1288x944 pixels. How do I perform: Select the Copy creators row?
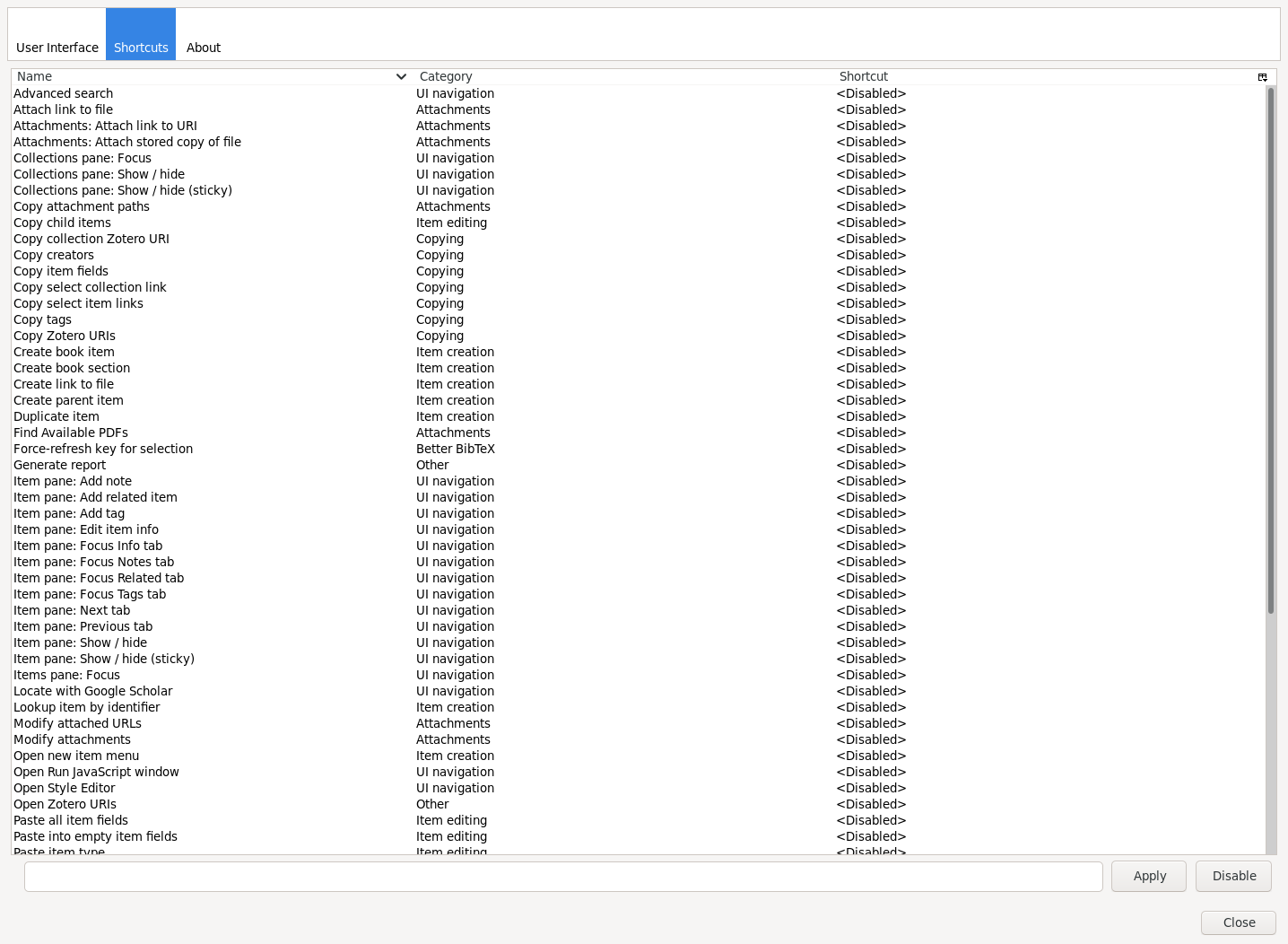click(x=638, y=255)
